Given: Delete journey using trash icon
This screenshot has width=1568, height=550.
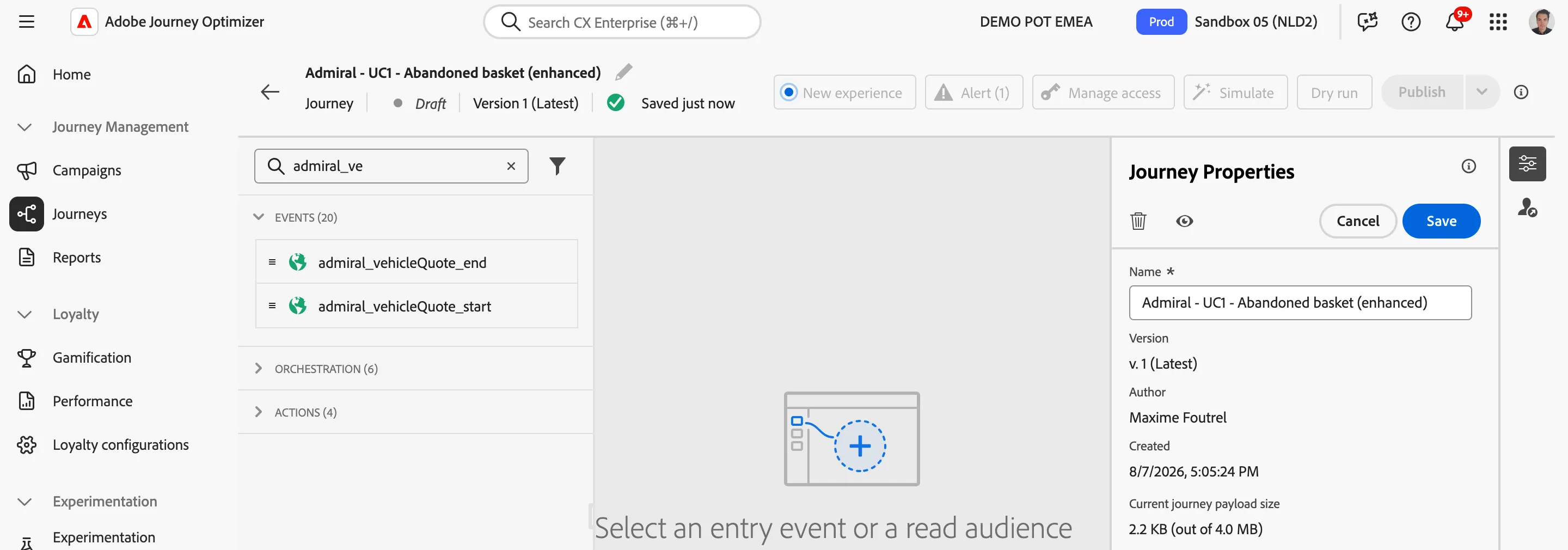Looking at the screenshot, I should pos(1138,221).
